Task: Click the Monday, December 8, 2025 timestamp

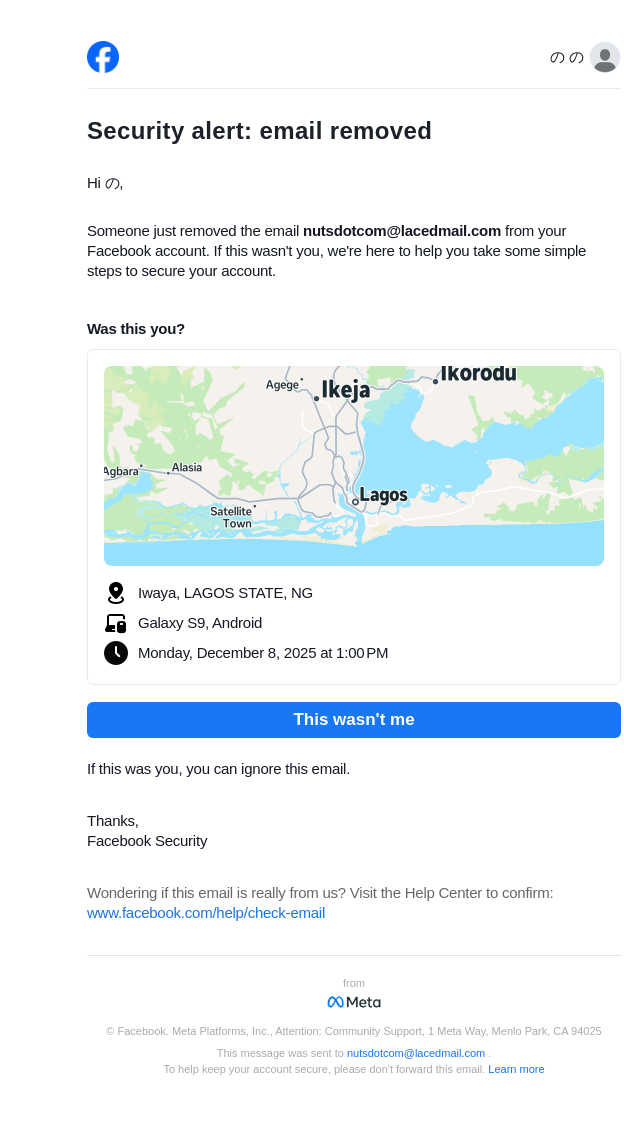Action: click(263, 653)
